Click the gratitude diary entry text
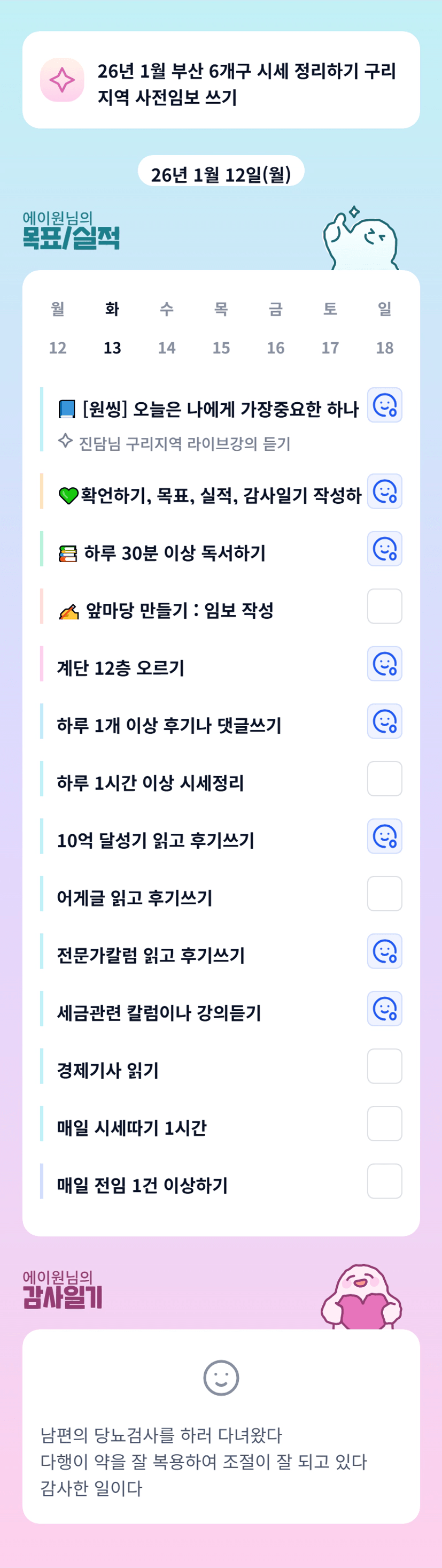 coord(204,1461)
